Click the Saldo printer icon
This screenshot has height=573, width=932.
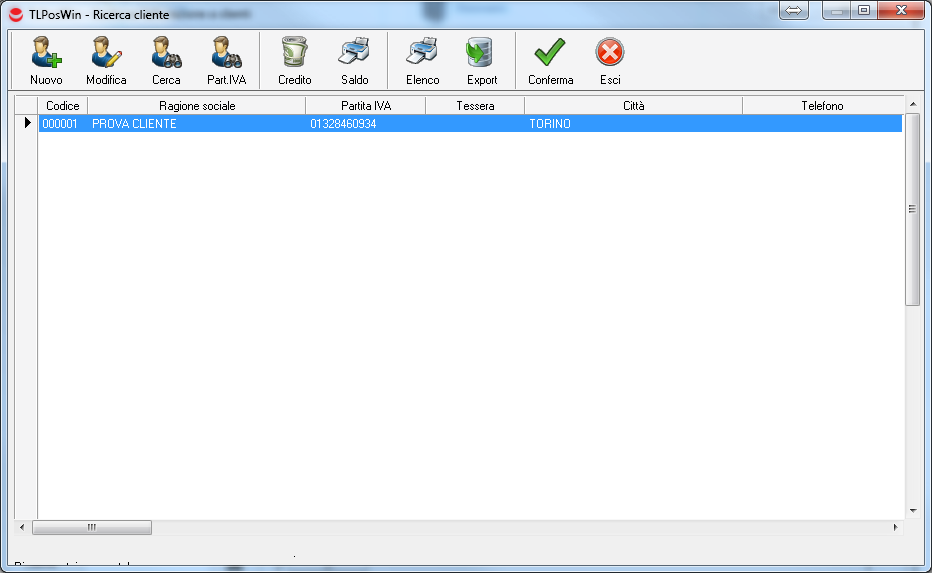[354, 52]
